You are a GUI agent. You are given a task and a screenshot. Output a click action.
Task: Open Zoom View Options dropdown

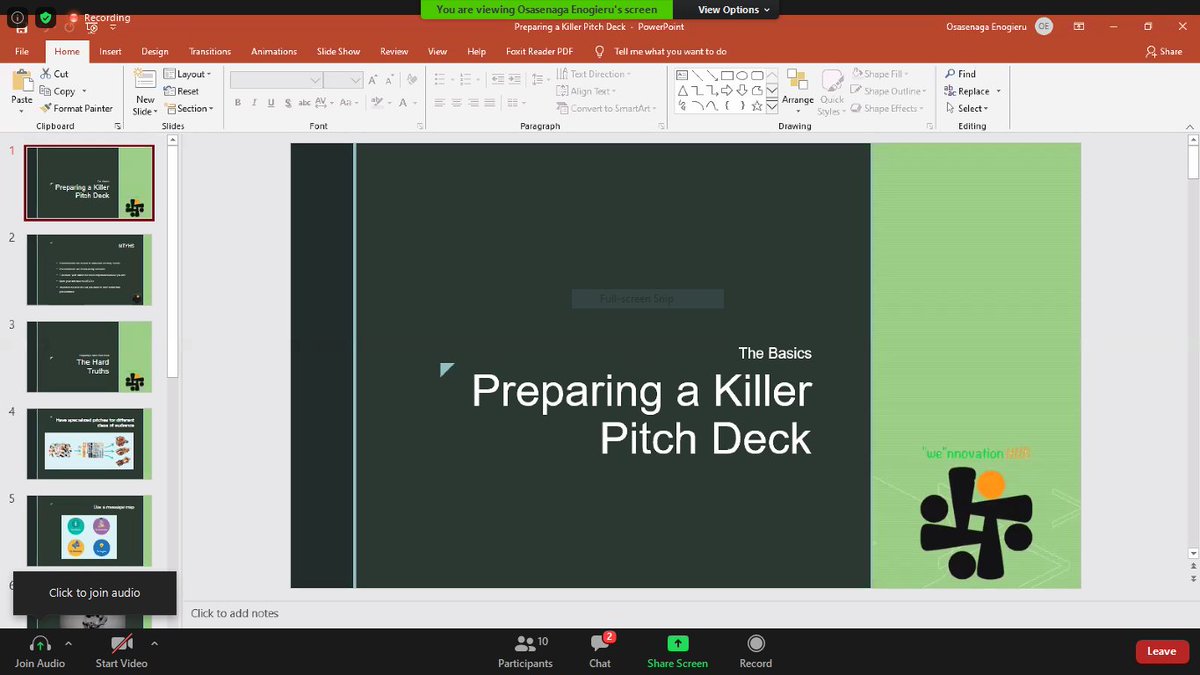click(x=734, y=9)
